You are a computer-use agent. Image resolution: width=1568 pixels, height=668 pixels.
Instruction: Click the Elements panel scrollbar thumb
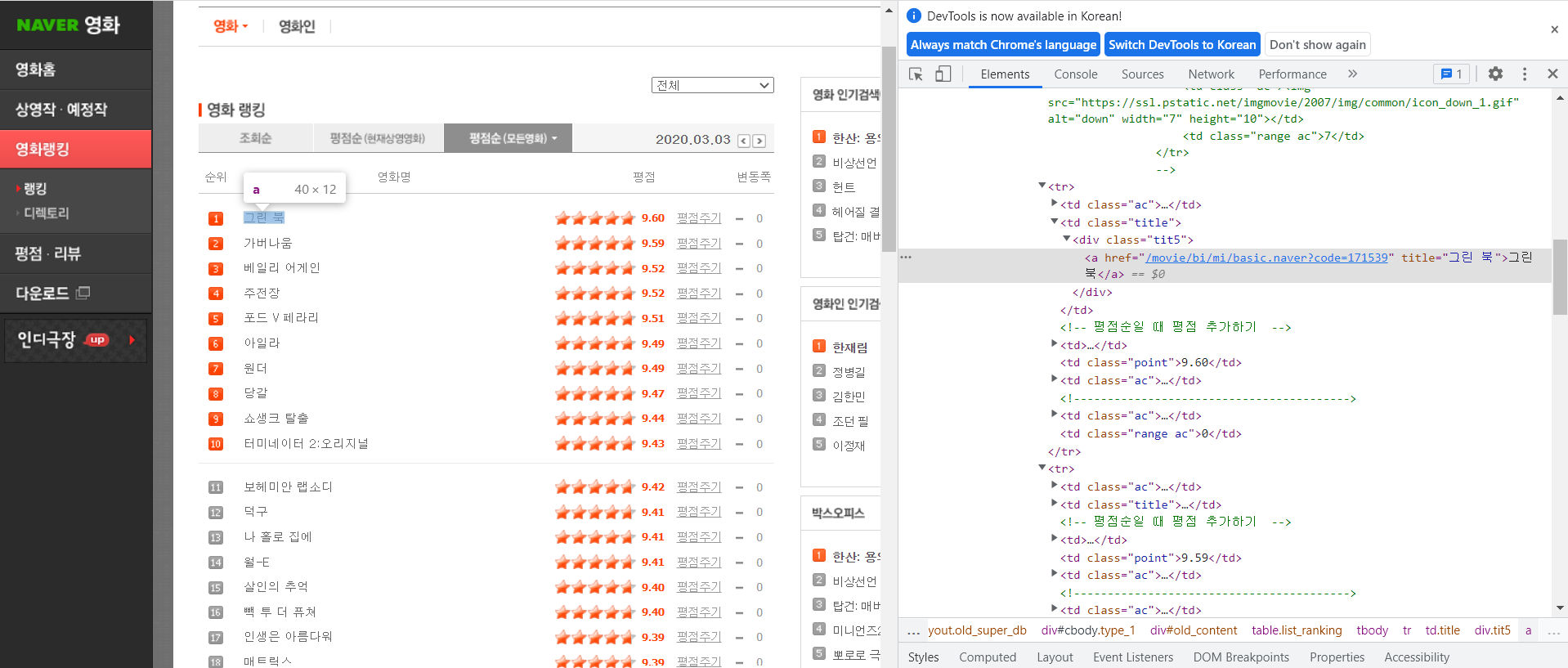pyautogui.click(x=1560, y=276)
